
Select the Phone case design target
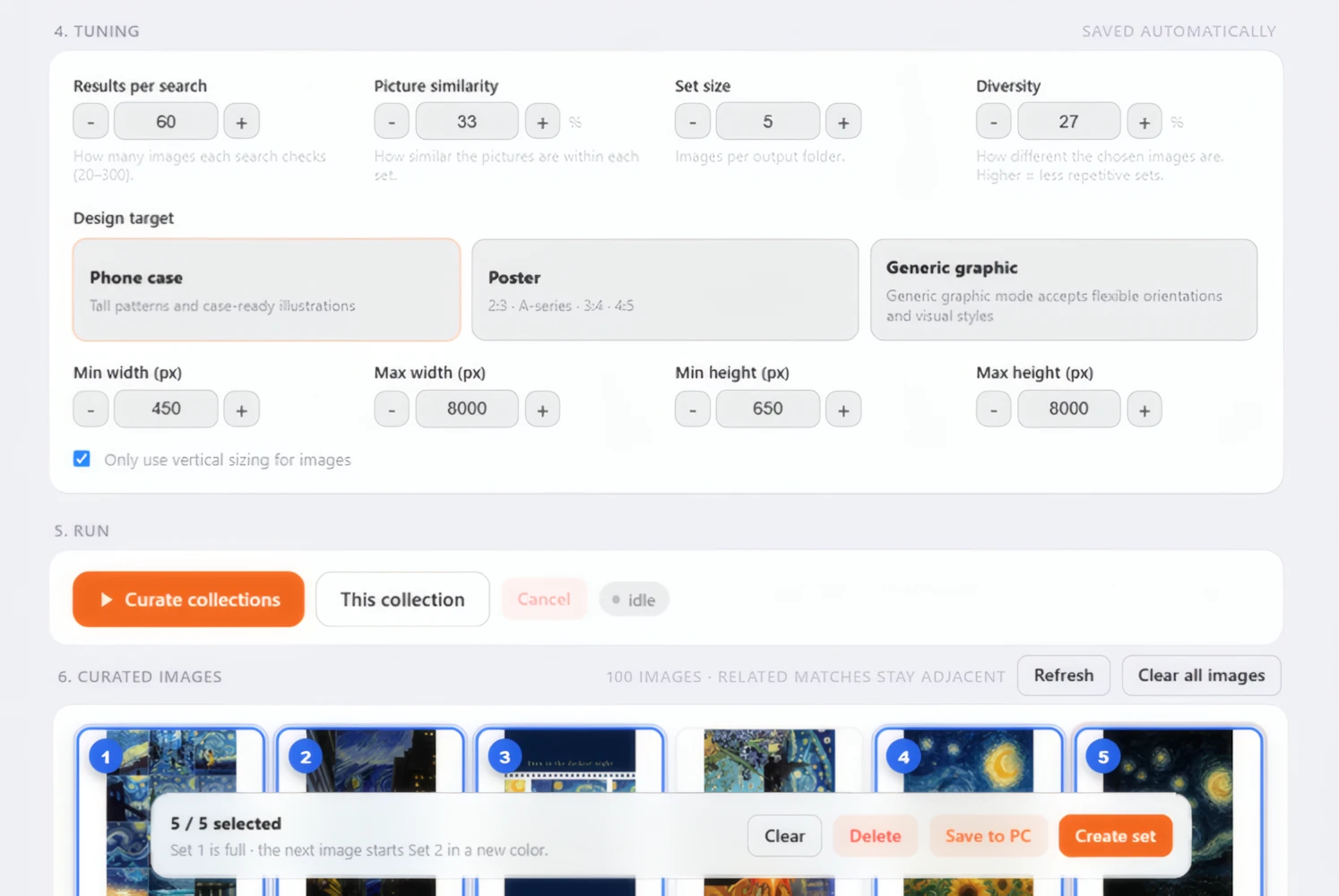[x=267, y=289]
